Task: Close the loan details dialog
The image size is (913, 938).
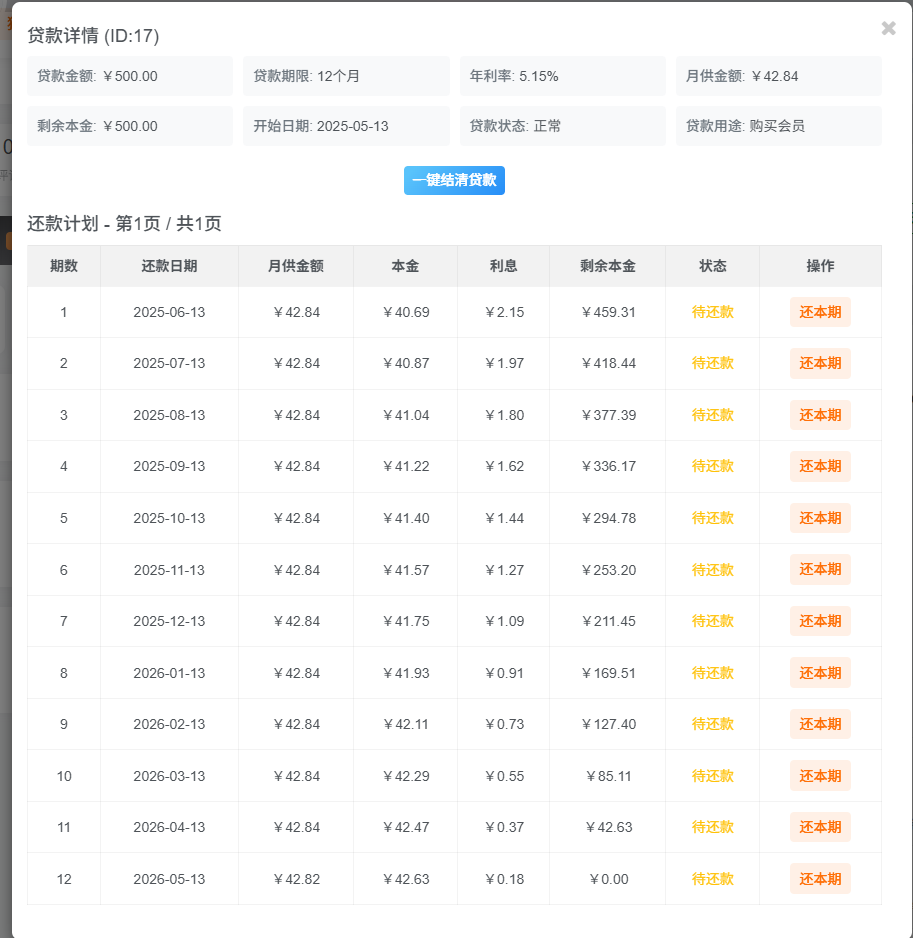Action: coord(888,28)
